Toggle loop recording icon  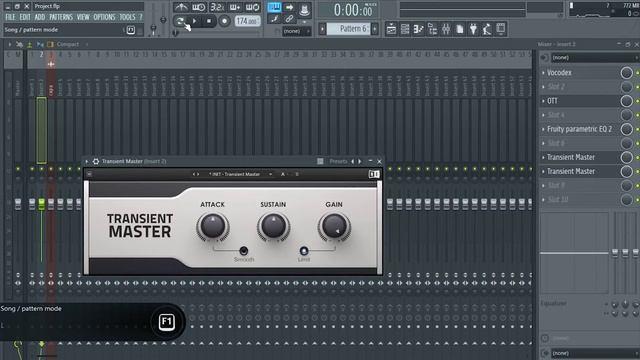252,7
